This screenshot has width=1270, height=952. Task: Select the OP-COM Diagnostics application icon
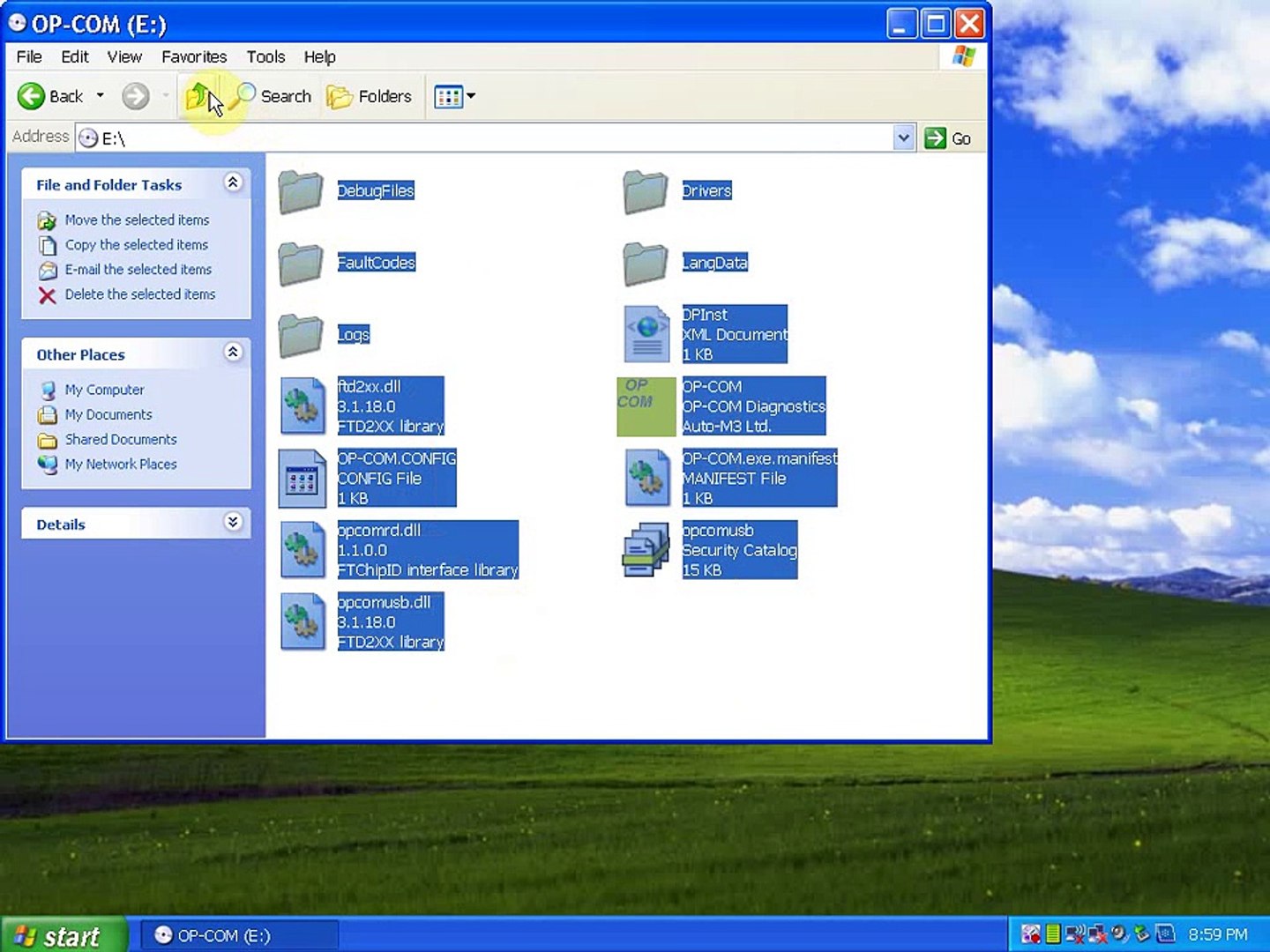pos(646,406)
